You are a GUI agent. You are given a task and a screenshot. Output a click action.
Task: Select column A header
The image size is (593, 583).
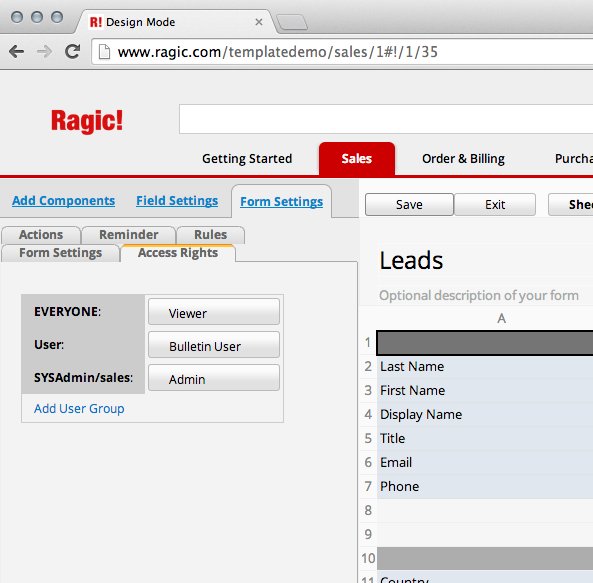pyautogui.click(x=501, y=318)
